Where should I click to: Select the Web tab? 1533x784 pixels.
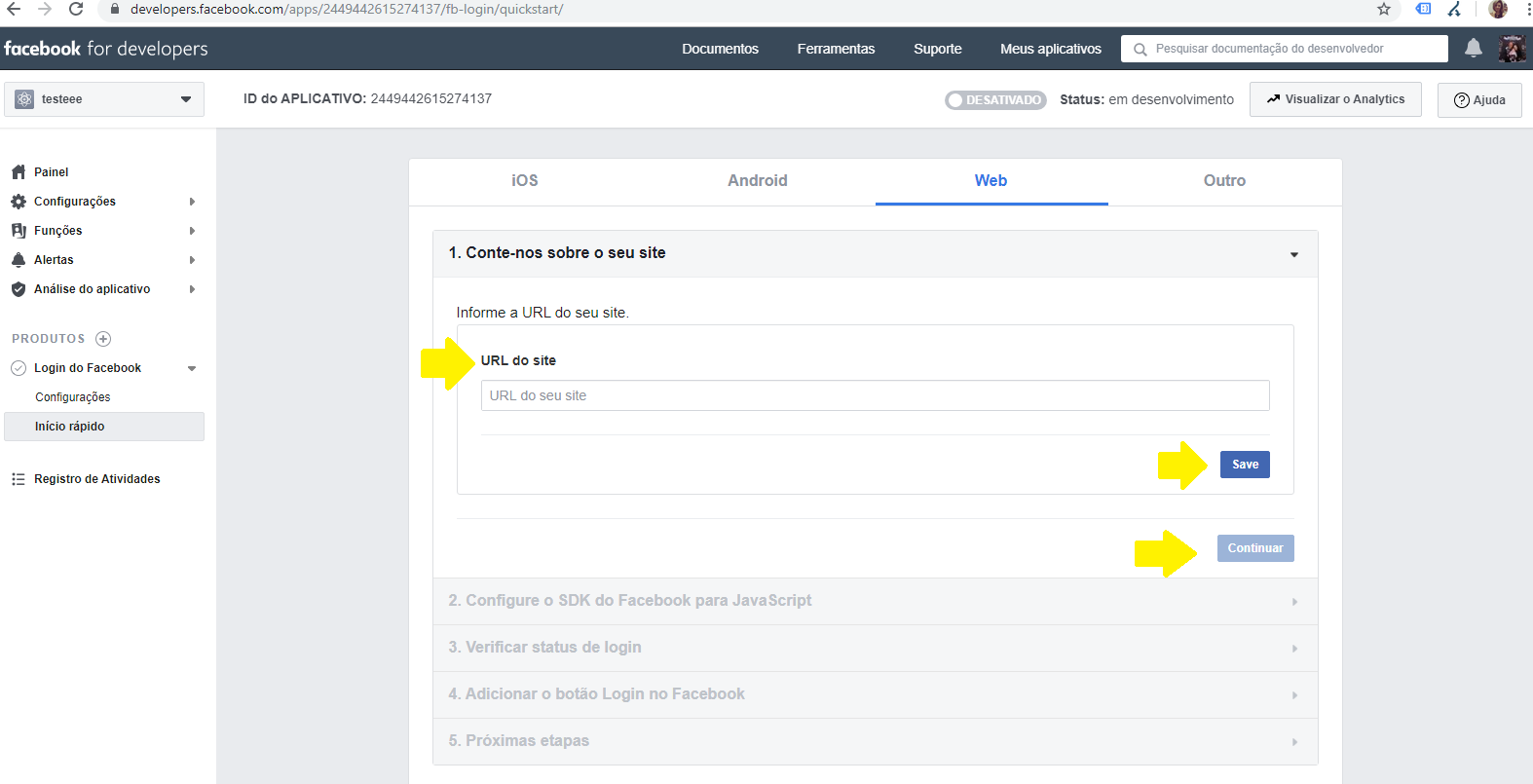pyautogui.click(x=991, y=181)
